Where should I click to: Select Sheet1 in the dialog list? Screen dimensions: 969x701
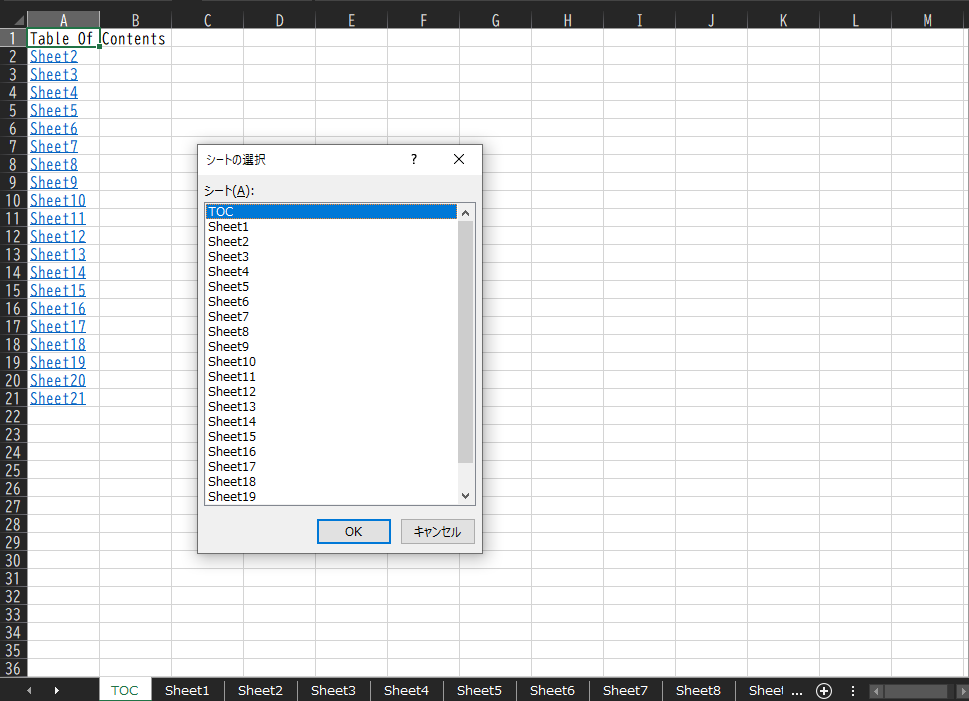pos(331,227)
